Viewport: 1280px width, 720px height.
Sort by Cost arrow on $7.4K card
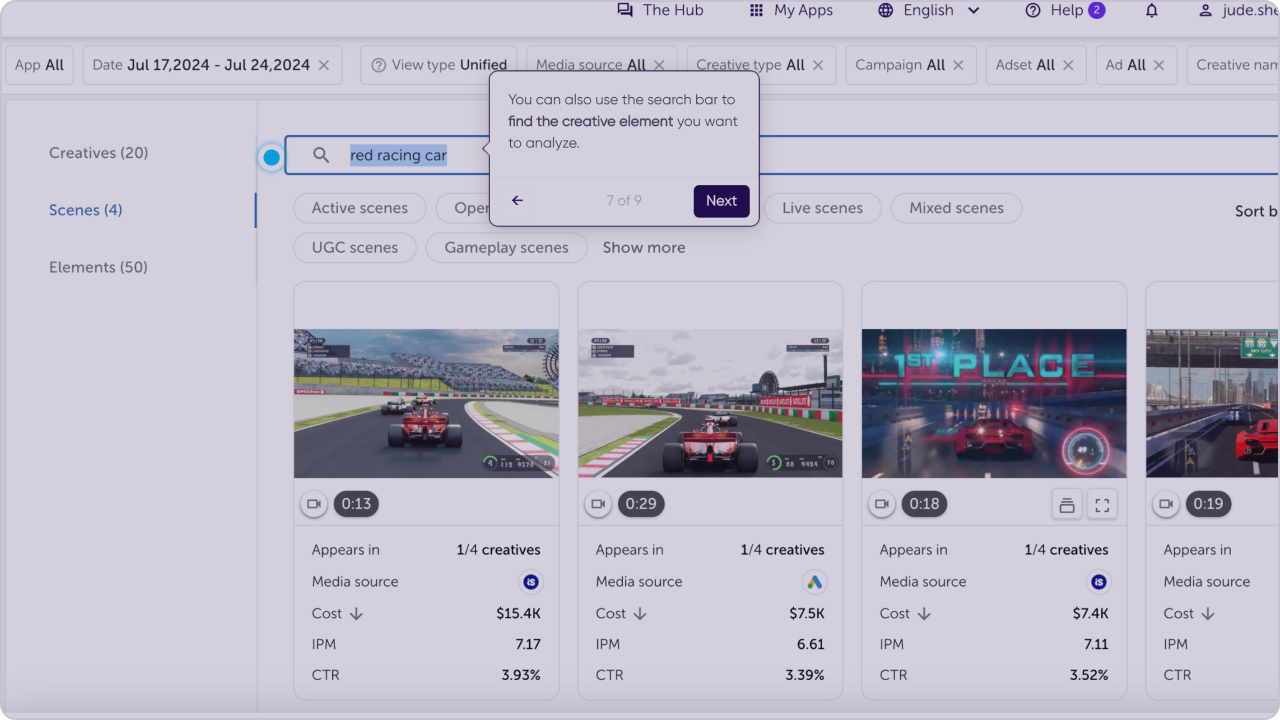(x=924, y=614)
